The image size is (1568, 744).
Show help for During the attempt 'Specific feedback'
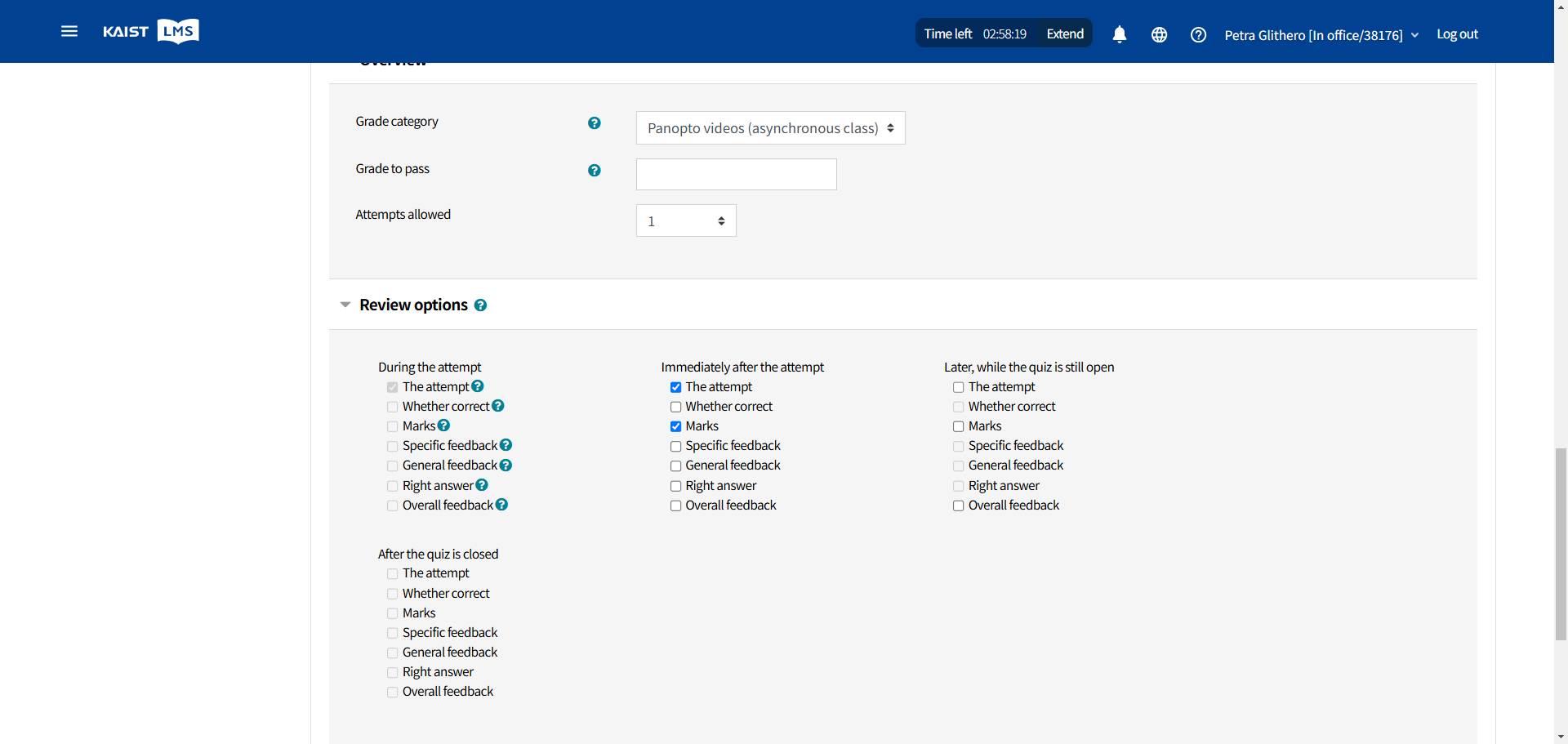coord(506,445)
